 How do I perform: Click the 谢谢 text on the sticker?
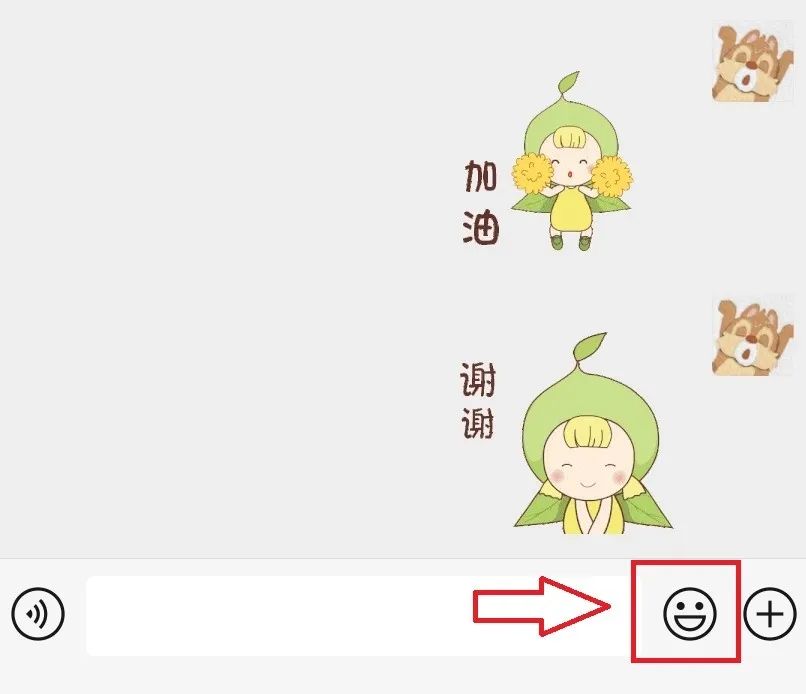(478, 400)
